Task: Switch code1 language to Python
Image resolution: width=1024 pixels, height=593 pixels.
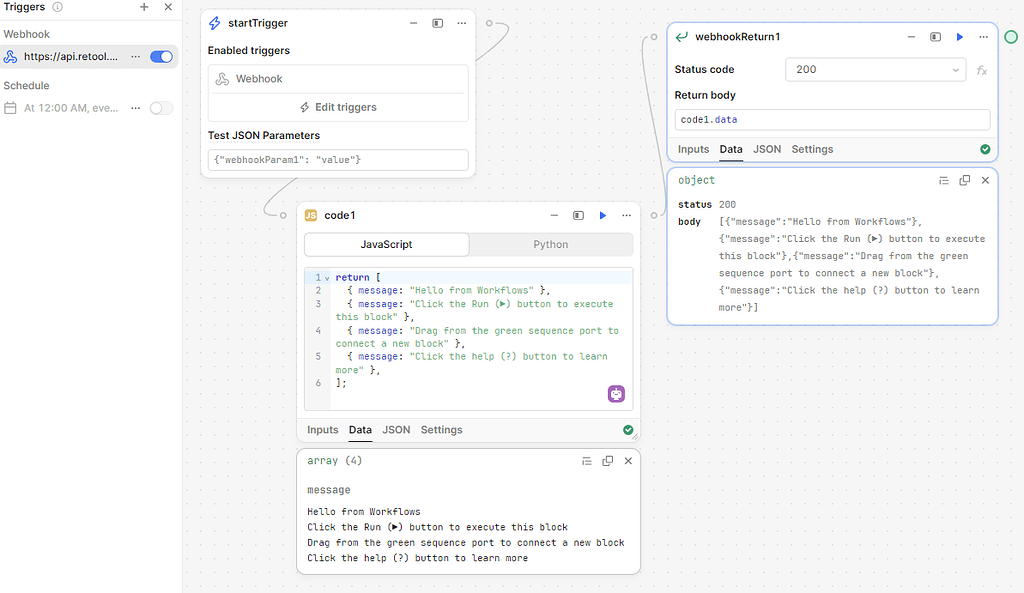Action: [551, 244]
